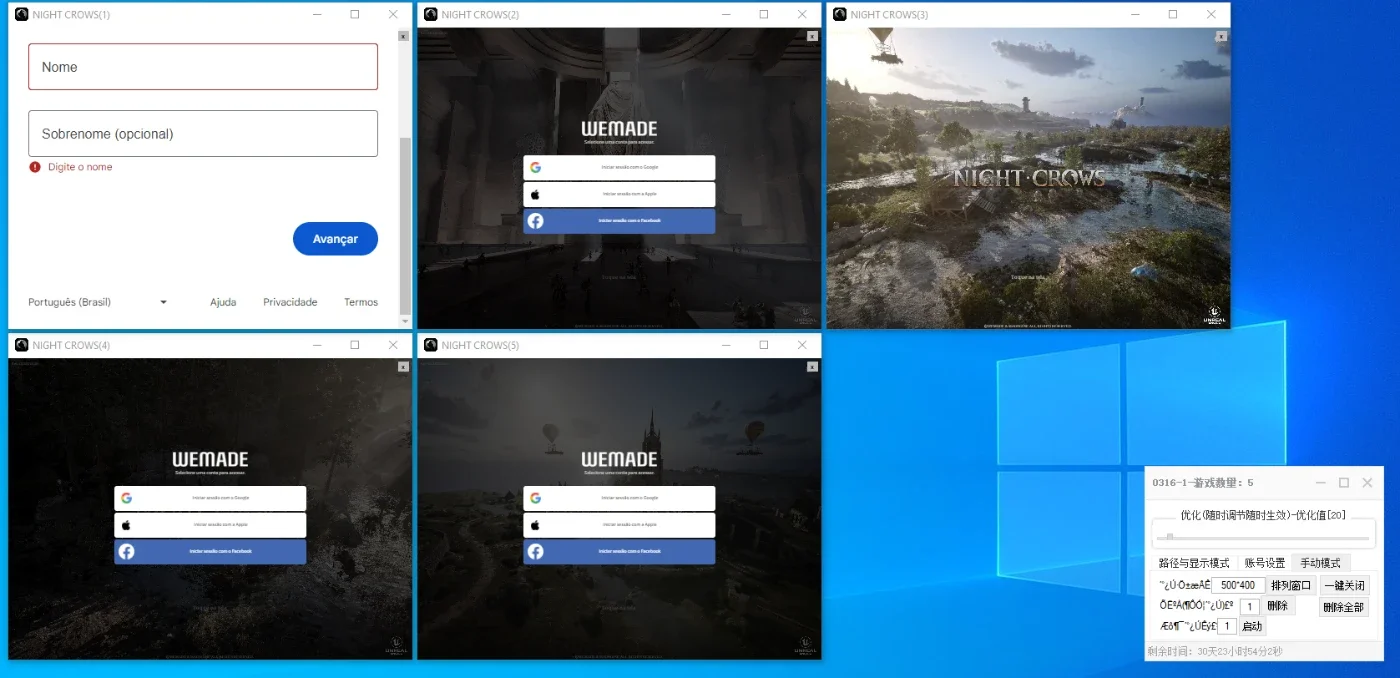The height and width of the screenshot is (678, 1400).
Task: Click the Nome input field
Action: pyautogui.click(x=203, y=67)
